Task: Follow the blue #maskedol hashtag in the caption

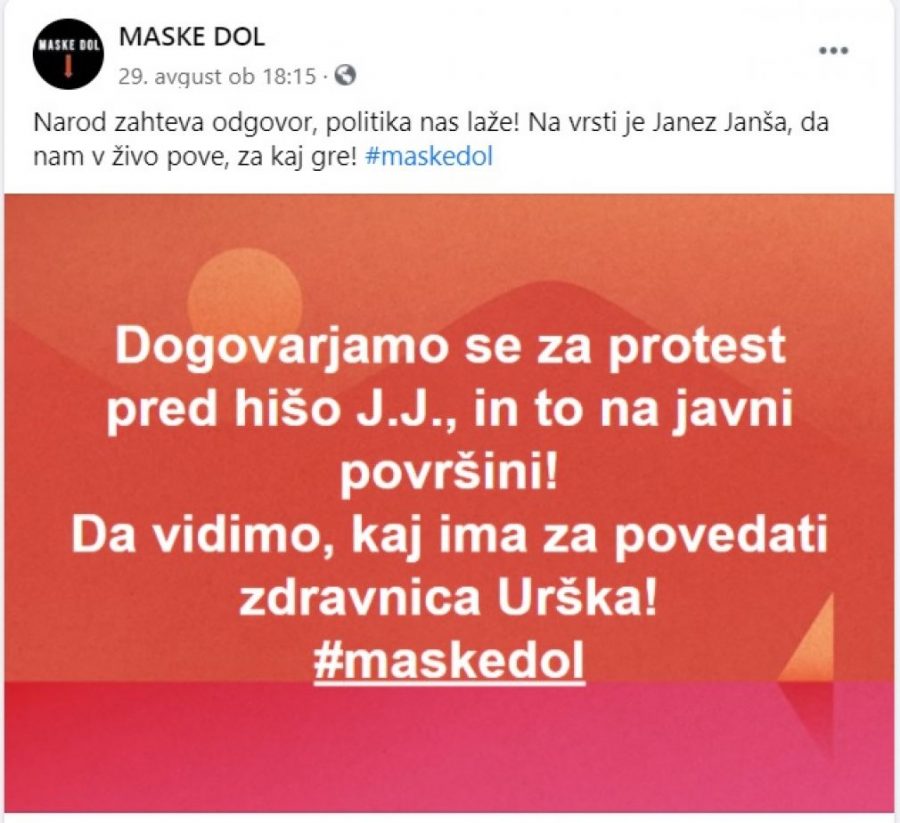Action: (x=429, y=156)
